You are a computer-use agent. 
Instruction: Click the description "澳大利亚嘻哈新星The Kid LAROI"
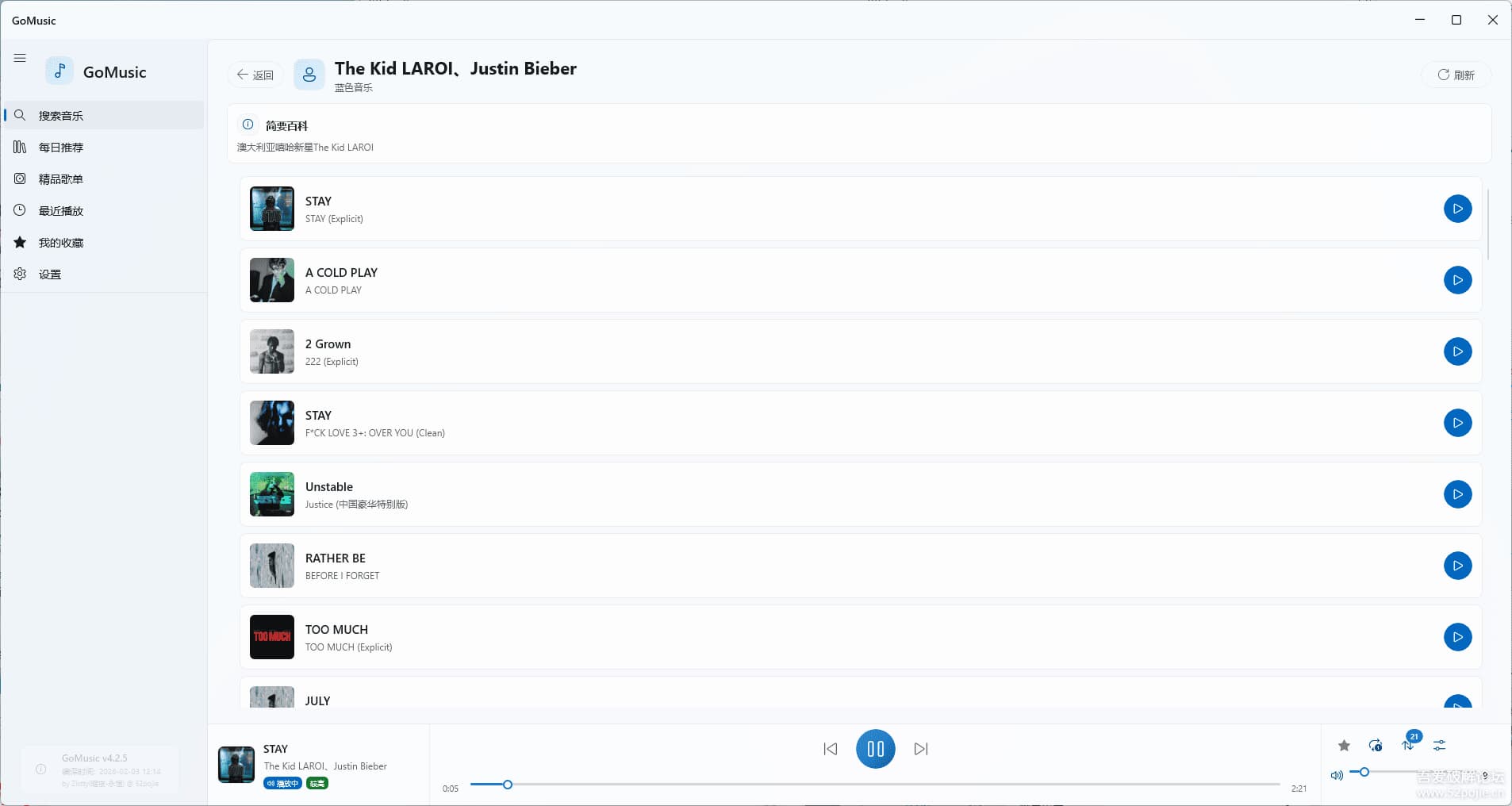coord(305,148)
